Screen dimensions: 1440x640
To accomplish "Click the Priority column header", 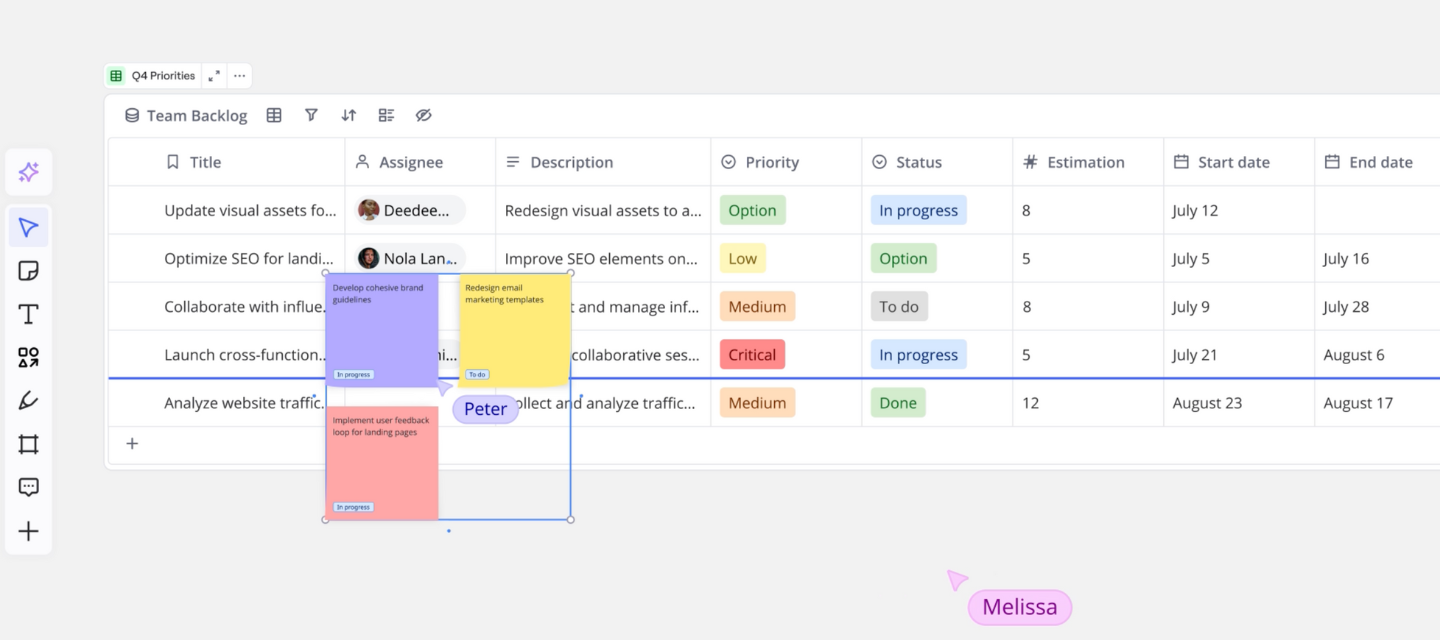I will coord(771,162).
